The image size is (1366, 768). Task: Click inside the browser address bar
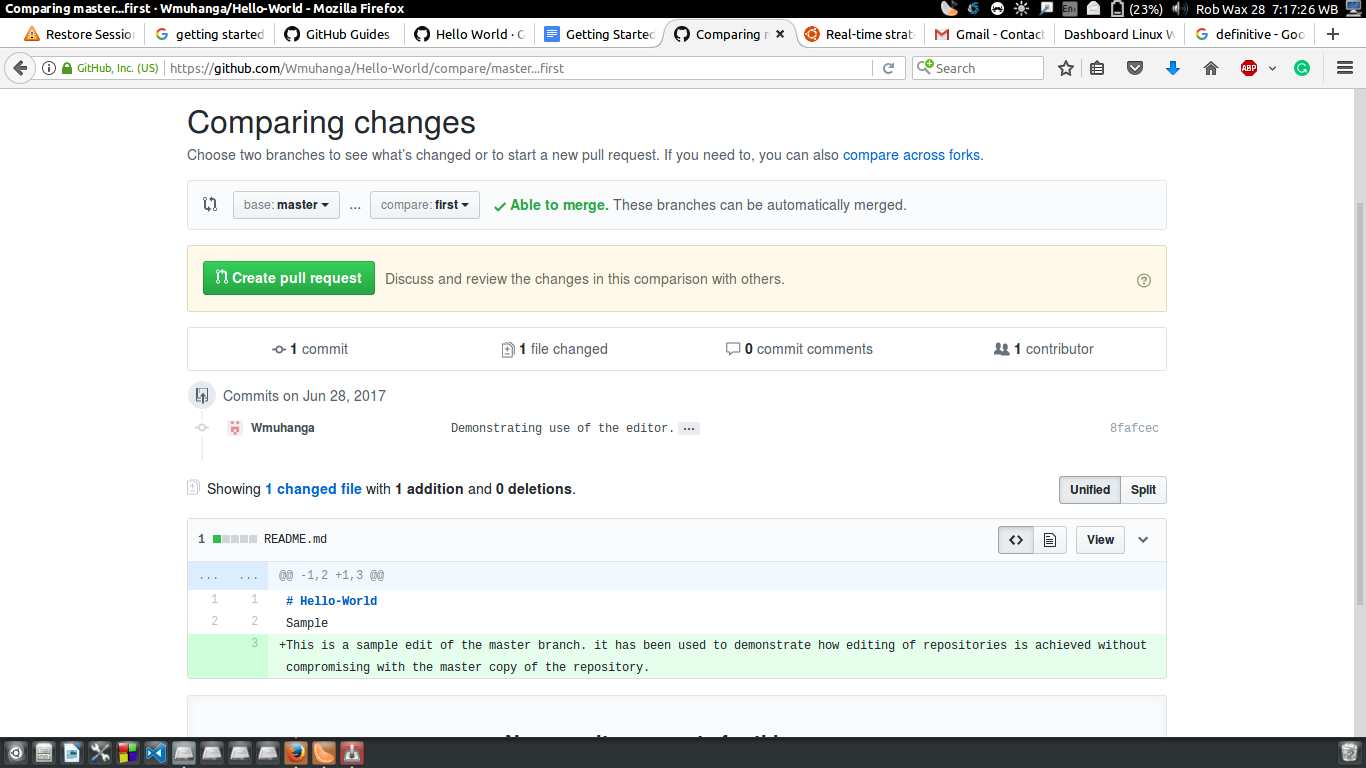click(500, 68)
